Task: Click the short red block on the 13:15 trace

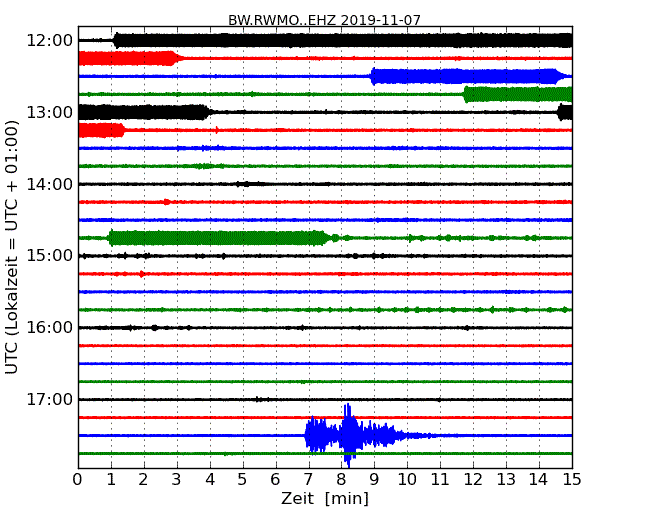Action: 102,130
